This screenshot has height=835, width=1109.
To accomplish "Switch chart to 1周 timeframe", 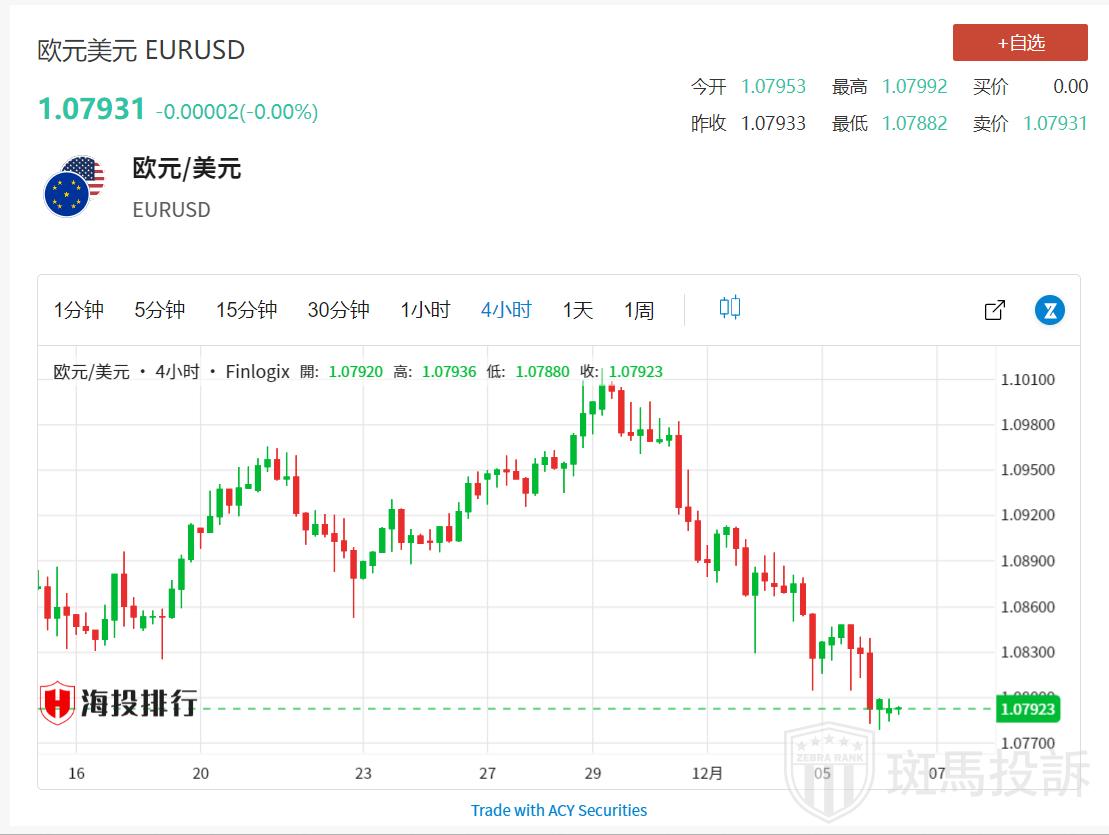I will tap(639, 310).
